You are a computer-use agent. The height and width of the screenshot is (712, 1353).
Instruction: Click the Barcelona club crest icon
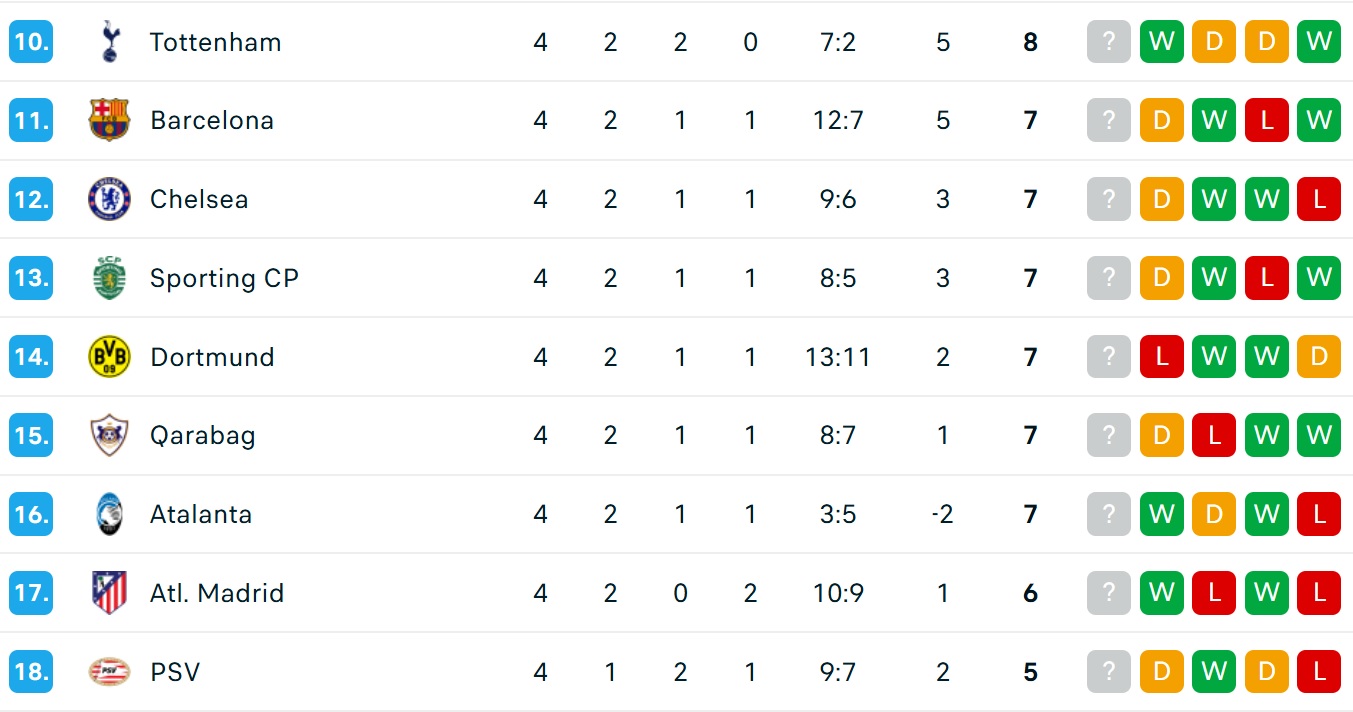(109, 120)
